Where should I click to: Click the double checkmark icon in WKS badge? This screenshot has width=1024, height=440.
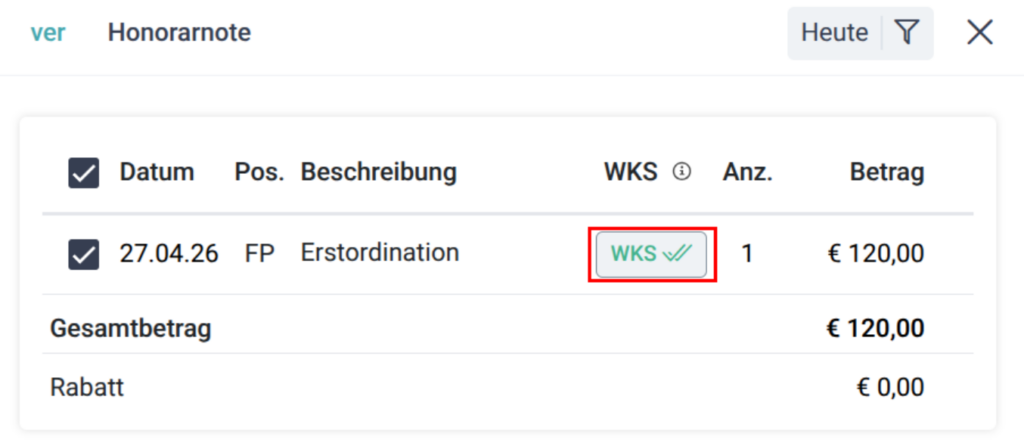pyautogui.click(x=677, y=254)
